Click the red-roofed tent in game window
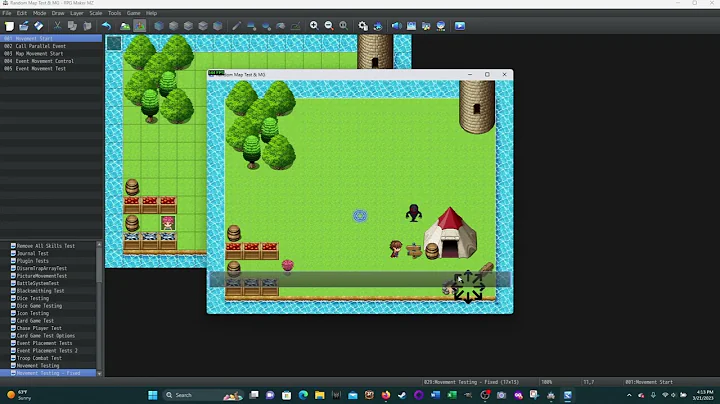The width and height of the screenshot is (720, 404). tap(450, 233)
